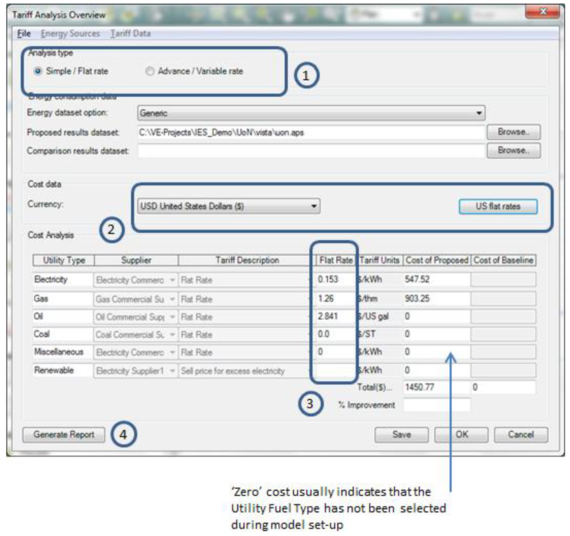
Task: Browse for Comparison results dataset
Action: [x=514, y=151]
